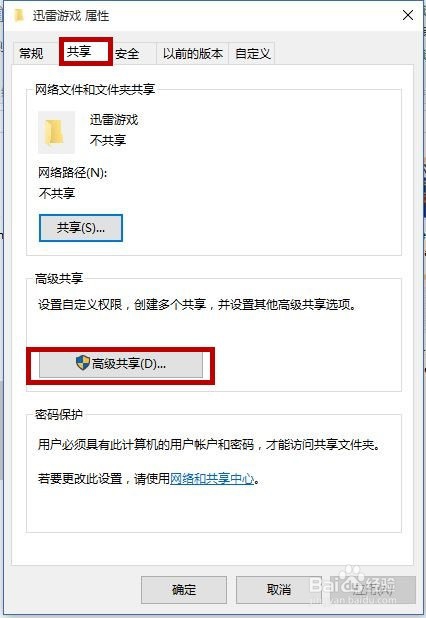Switch to the 常规 tab

(32, 53)
